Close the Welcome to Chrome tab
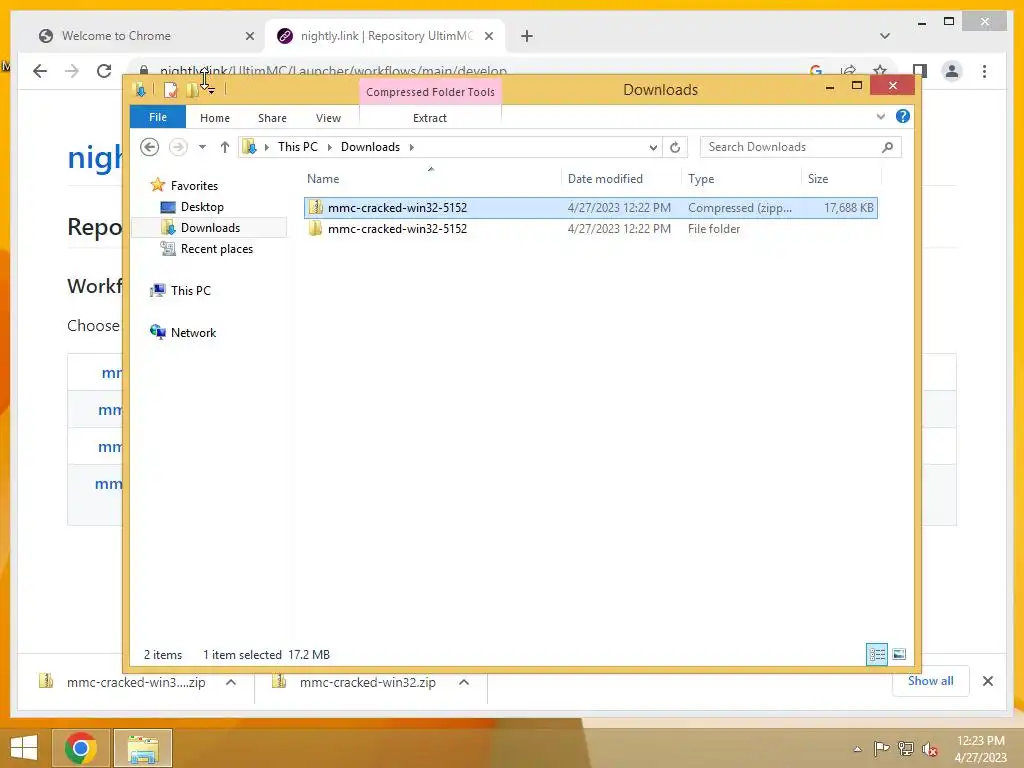 (249, 36)
